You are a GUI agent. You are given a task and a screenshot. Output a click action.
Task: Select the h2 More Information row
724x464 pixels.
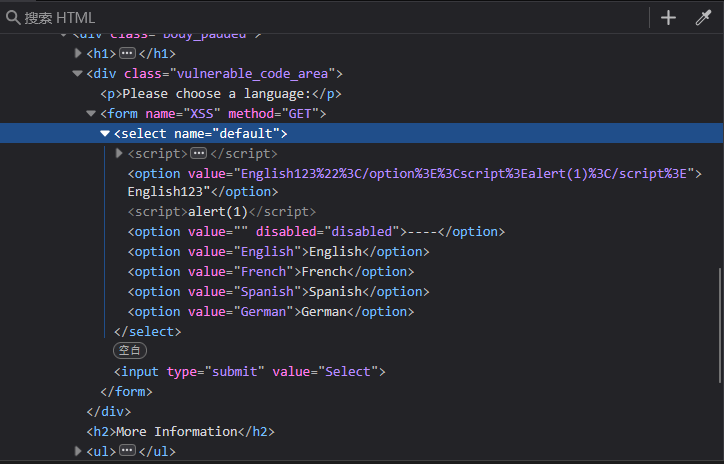pyautogui.click(x=180, y=432)
